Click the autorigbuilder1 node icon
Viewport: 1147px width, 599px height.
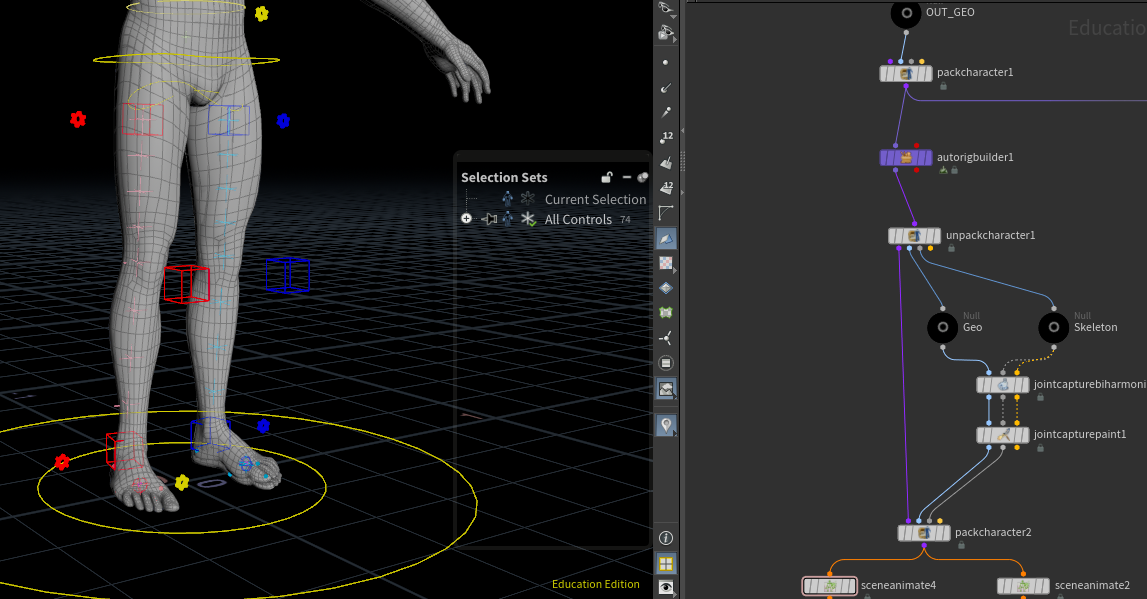(905, 157)
